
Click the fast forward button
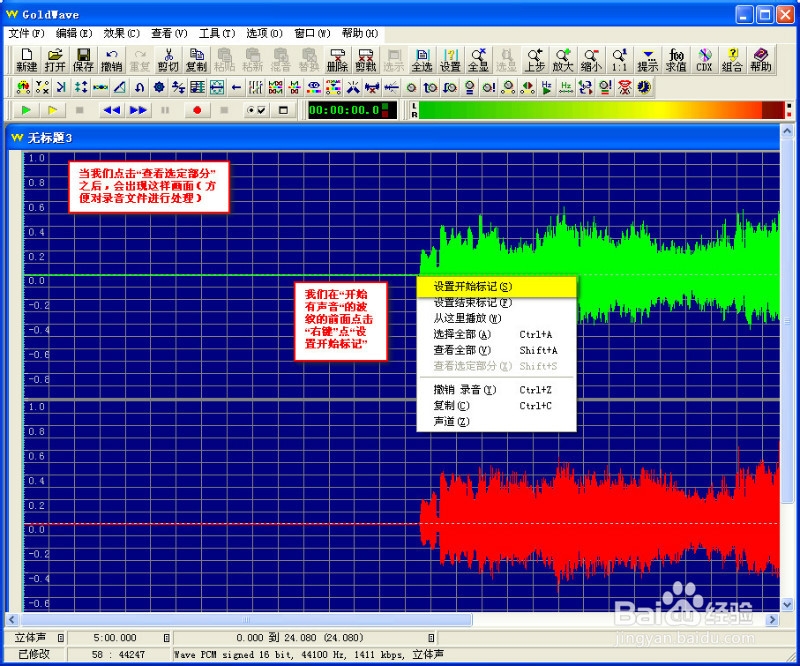138,110
